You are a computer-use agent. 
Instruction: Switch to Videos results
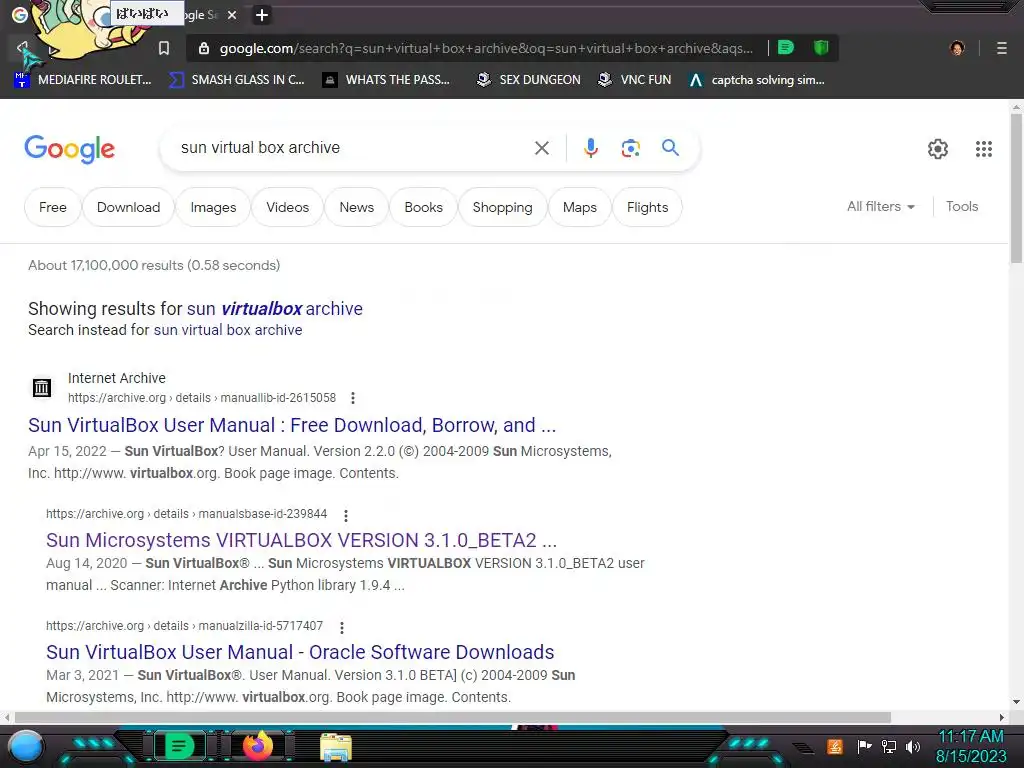click(287, 207)
